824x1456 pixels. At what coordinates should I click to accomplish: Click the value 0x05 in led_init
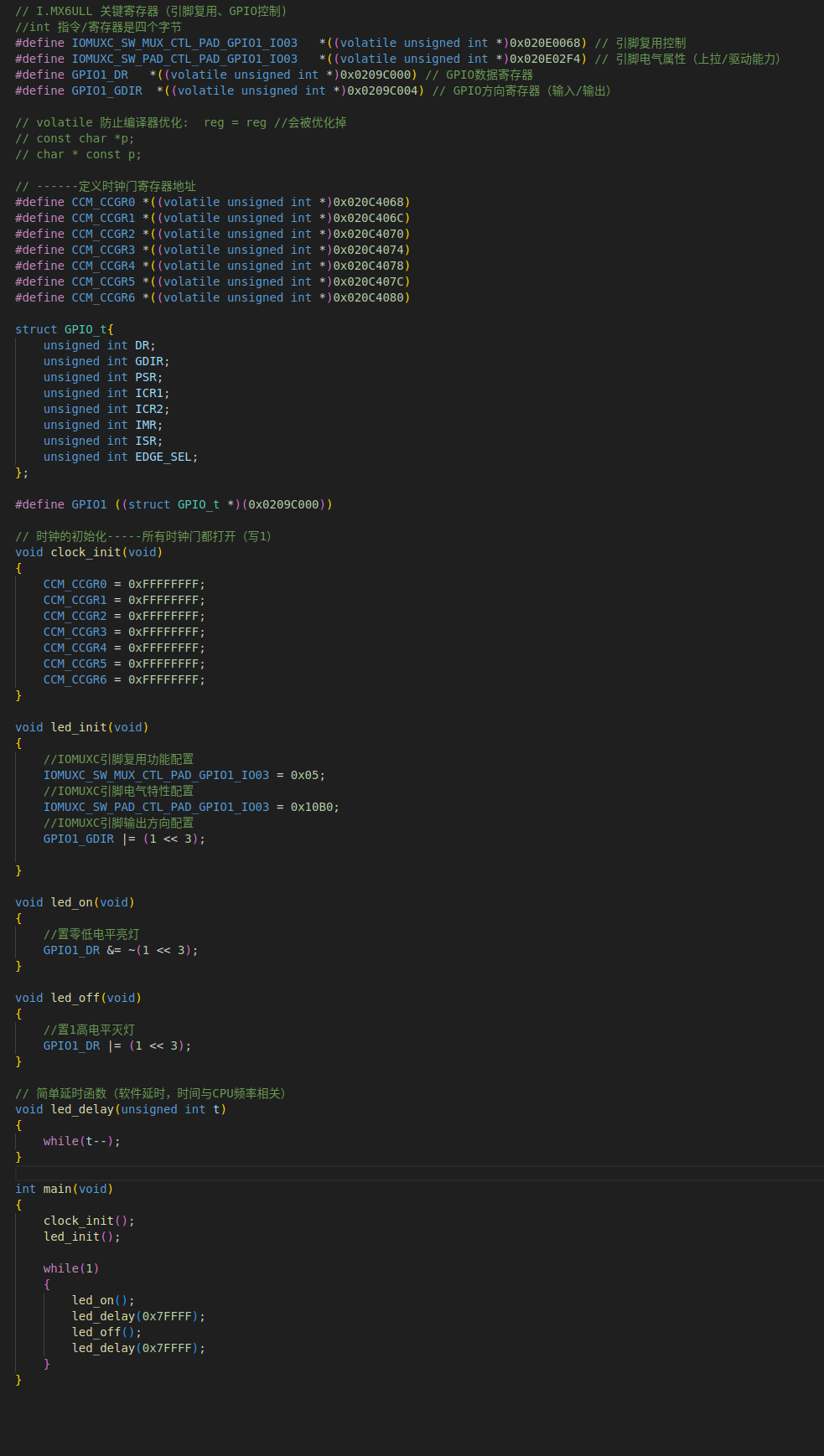tap(304, 775)
